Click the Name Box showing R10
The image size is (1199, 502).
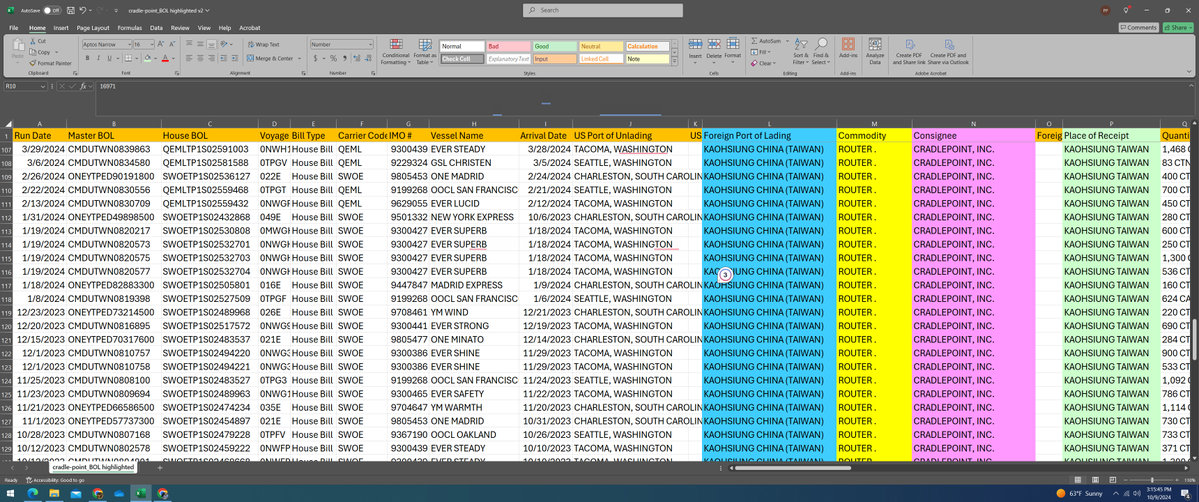pyautogui.click(x=20, y=87)
